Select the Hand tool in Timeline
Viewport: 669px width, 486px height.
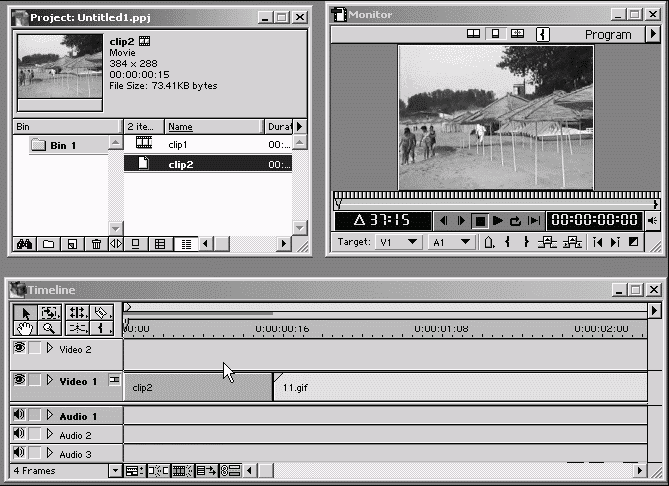point(25,328)
